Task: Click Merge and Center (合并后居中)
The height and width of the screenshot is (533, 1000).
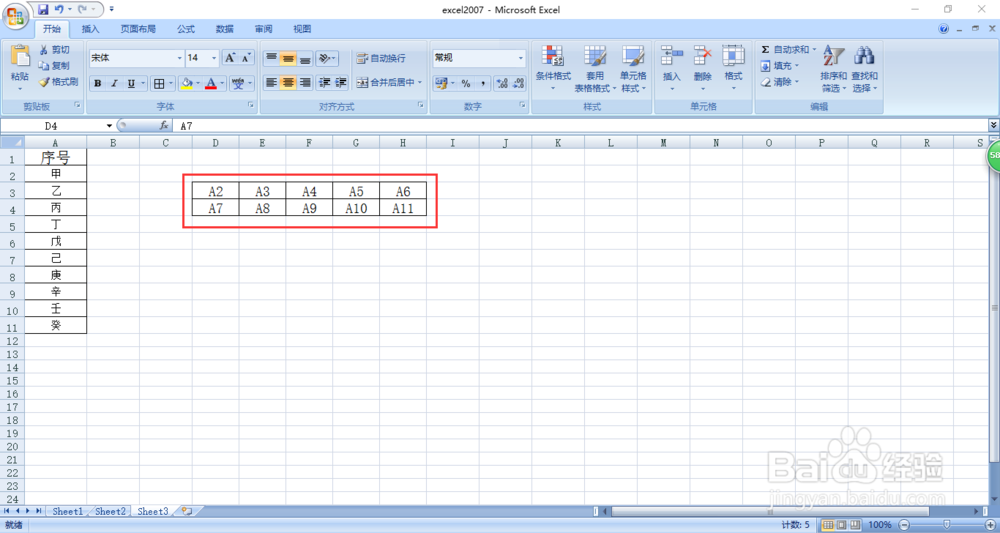Action: point(386,83)
